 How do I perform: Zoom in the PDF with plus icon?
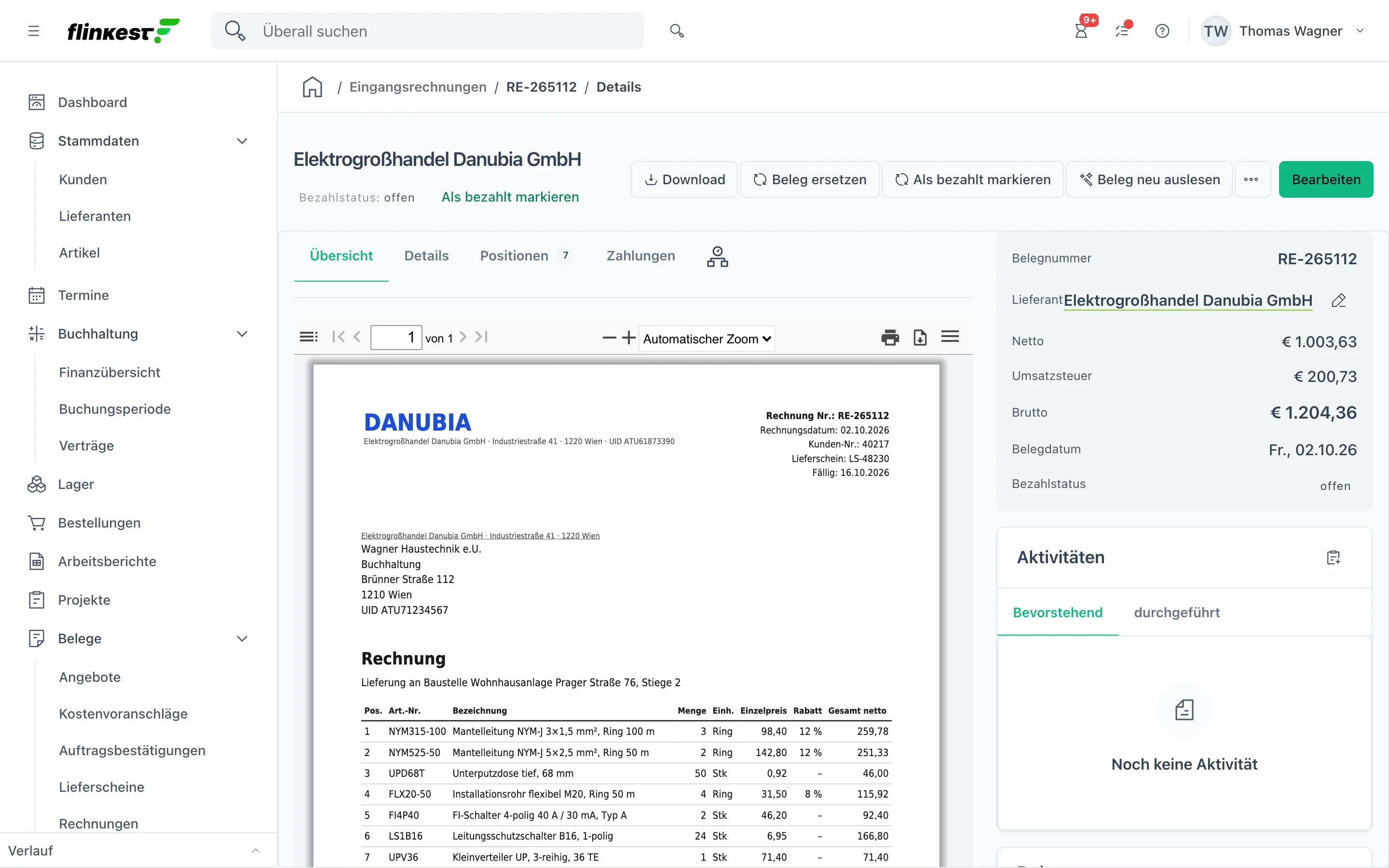pos(629,338)
